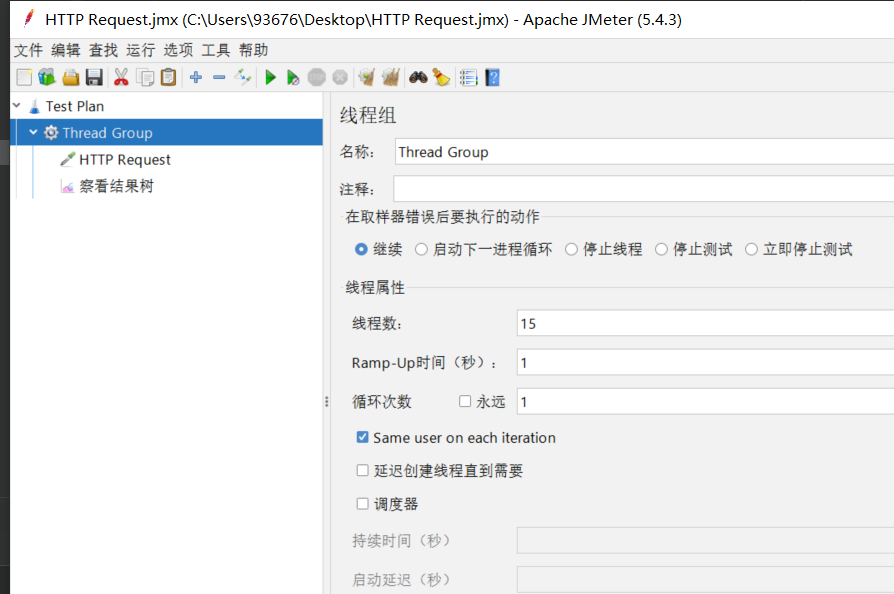Tick the 永远 loop forever checkbox
Viewport: 894px width, 594px height.
[x=465, y=401]
